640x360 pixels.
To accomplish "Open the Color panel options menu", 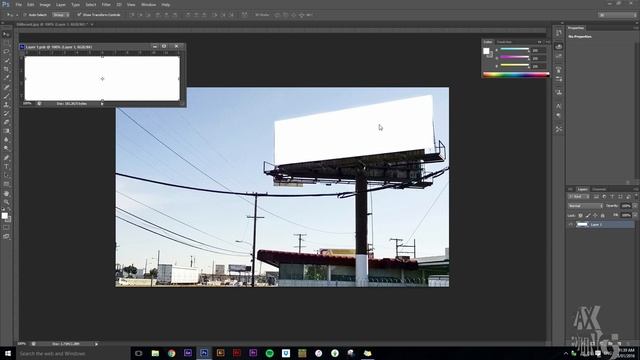I will pyautogui.click(x=548, y=42).
